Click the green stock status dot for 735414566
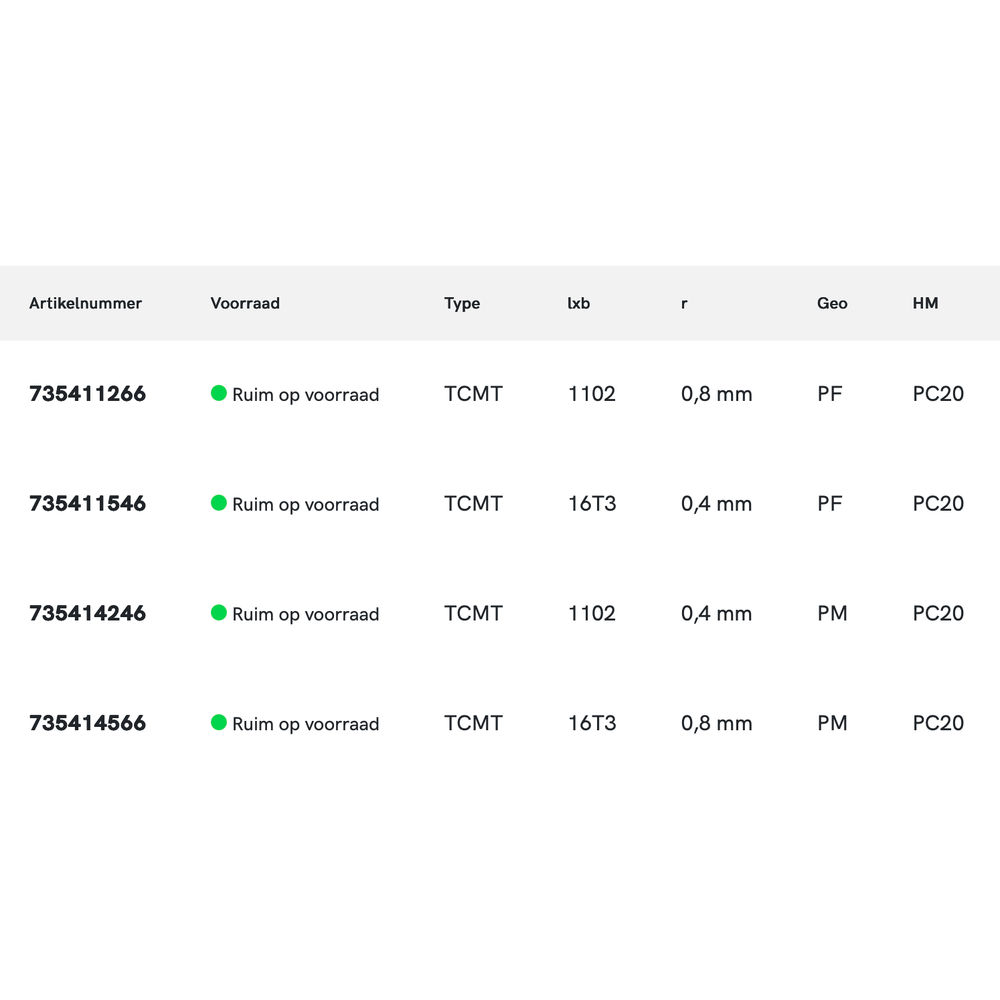Viewport: 1000px width, 1000px height. tap(219, 722)
